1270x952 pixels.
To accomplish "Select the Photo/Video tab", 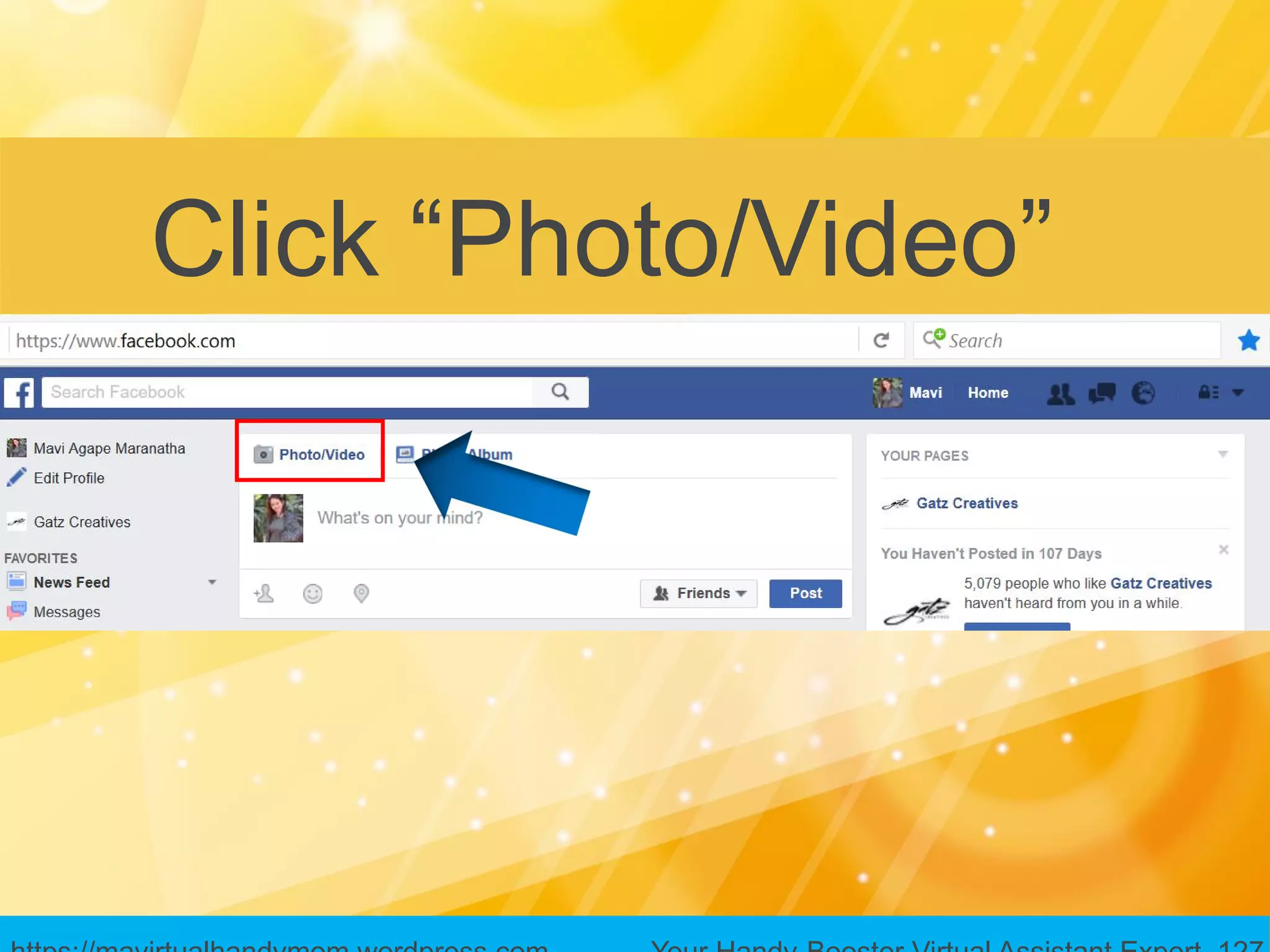I will (309, 454).
